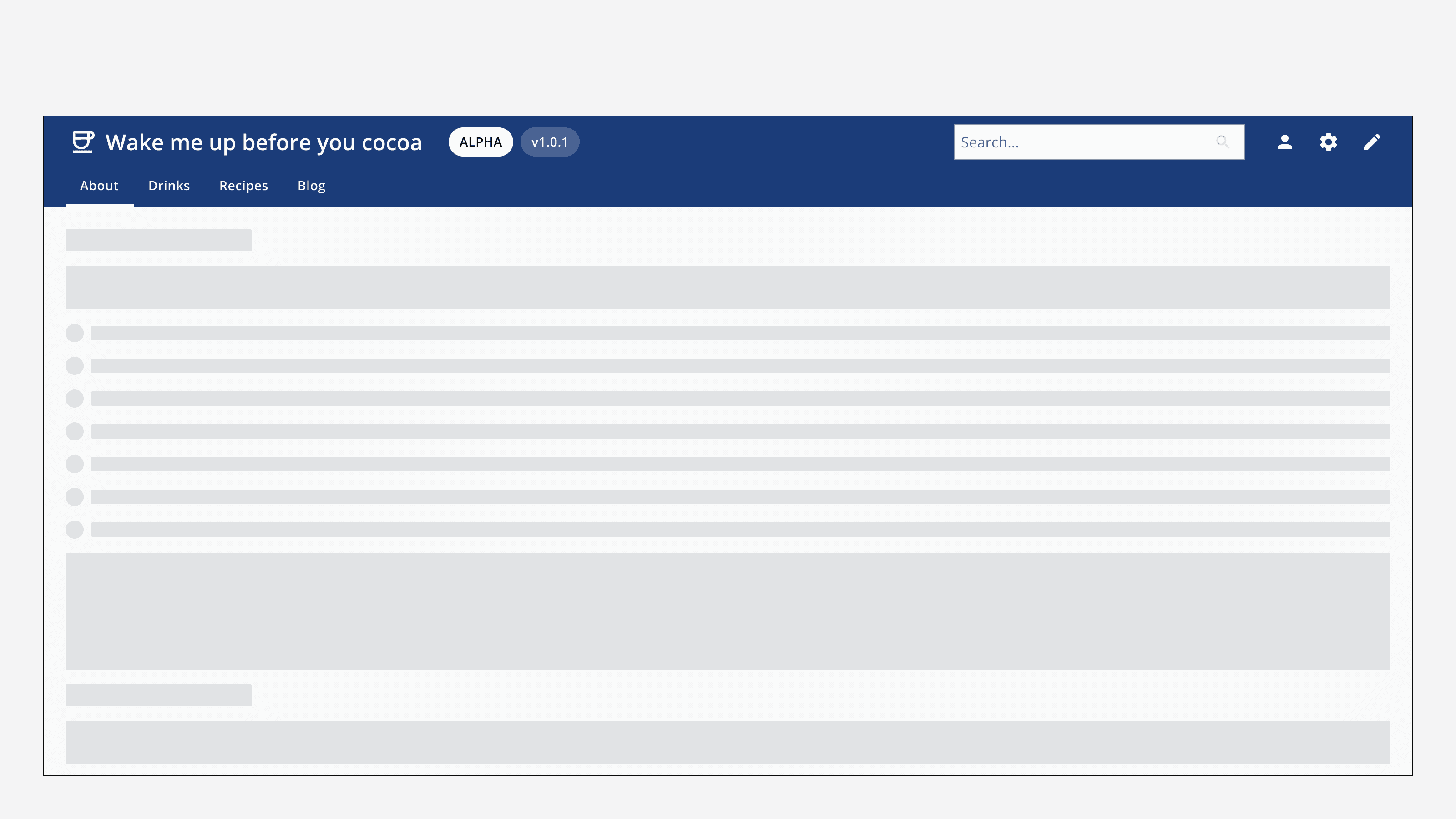Switch to the Drinks tab
Screen dimensions: 1456x819
[169, 185]
